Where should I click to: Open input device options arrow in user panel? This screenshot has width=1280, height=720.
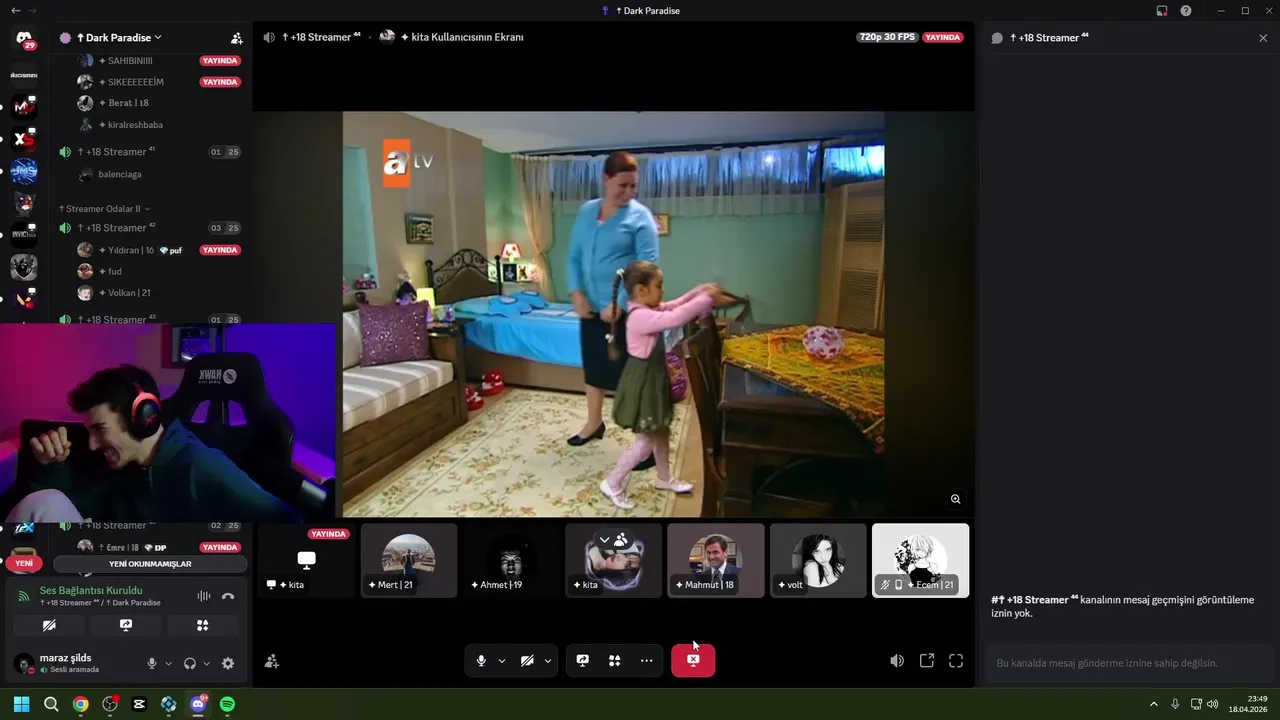coord(168,663)
